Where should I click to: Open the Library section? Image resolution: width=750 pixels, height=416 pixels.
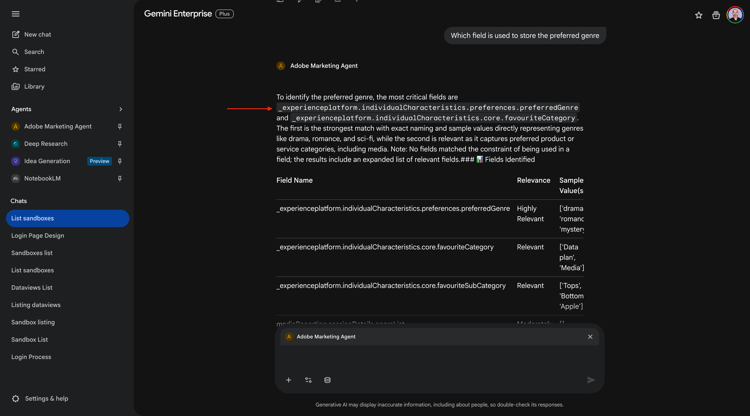point(34,87)
